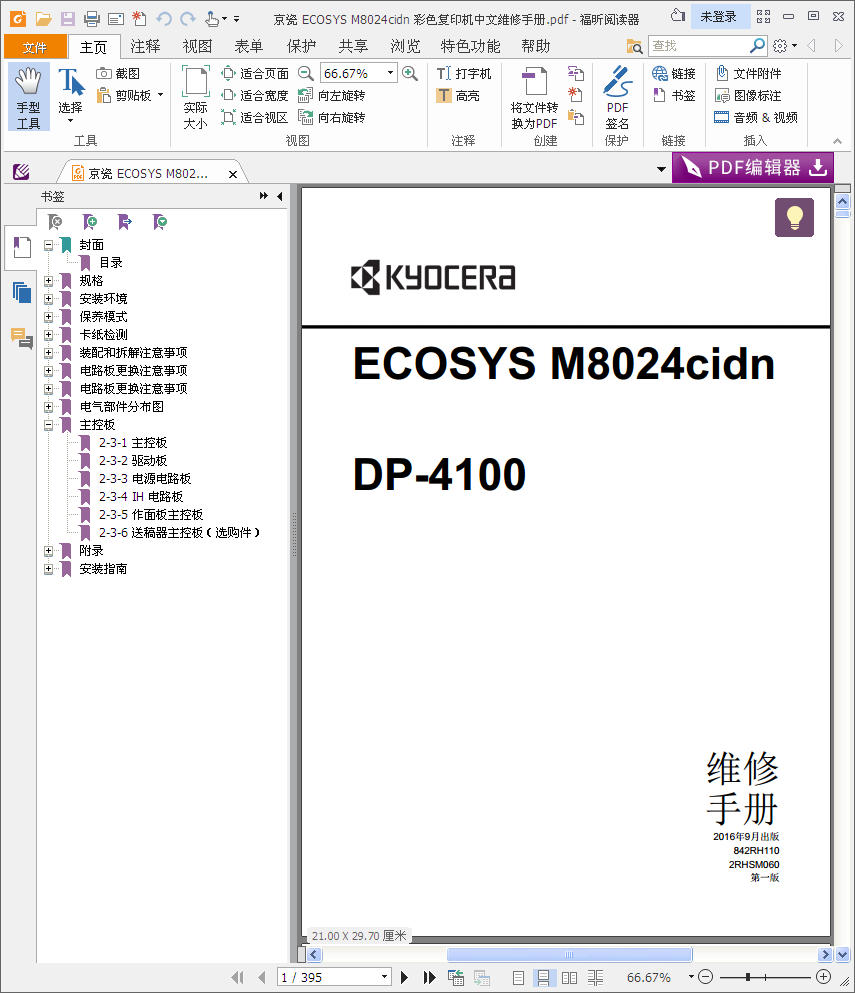Switch to continuous page view mode
The height and width of the screenshot is (993, 855).
tap(543, 977)
